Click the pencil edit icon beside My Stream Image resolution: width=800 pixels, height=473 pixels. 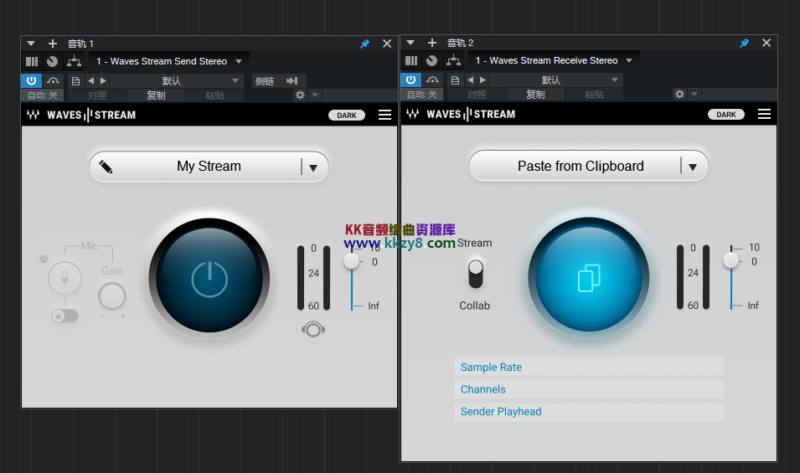[x=106, y=167]
